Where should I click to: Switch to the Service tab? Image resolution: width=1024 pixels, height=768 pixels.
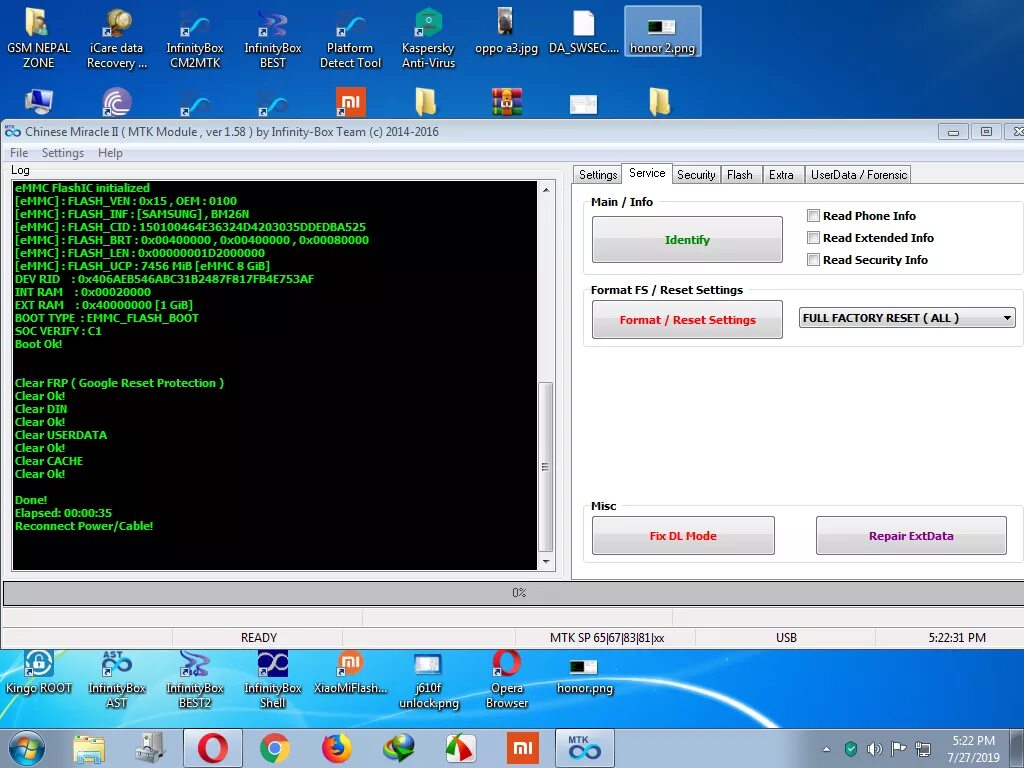(647, 173)
